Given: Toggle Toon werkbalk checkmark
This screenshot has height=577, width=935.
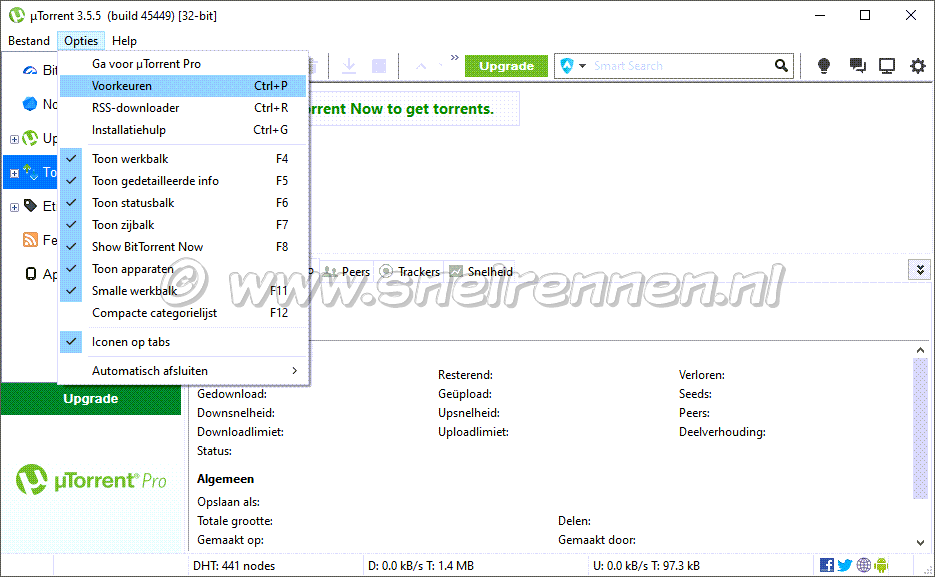Looking at the screenshot, I should [183, 159].
